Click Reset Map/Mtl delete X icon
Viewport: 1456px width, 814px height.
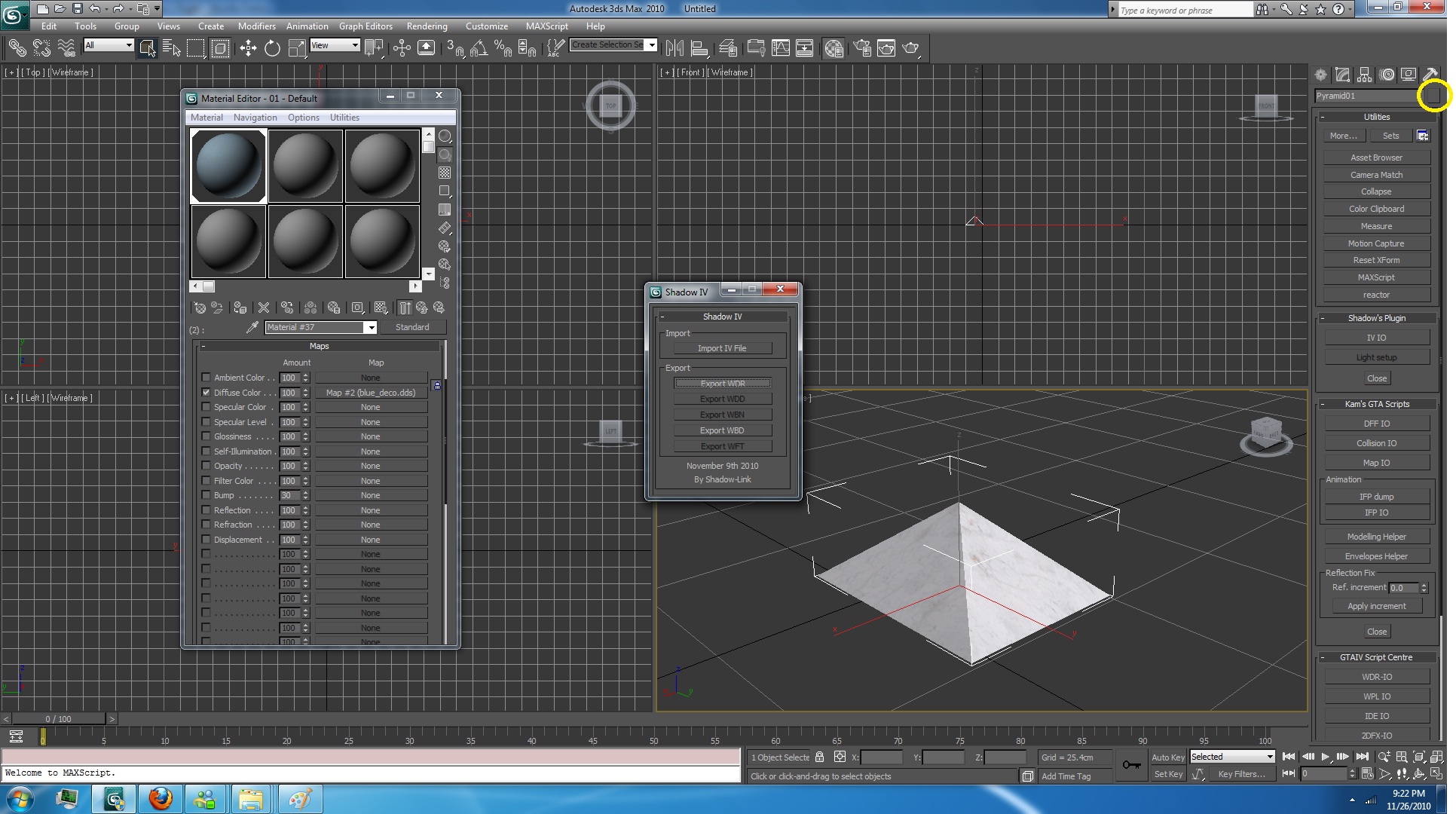click(x=263, y=308)
